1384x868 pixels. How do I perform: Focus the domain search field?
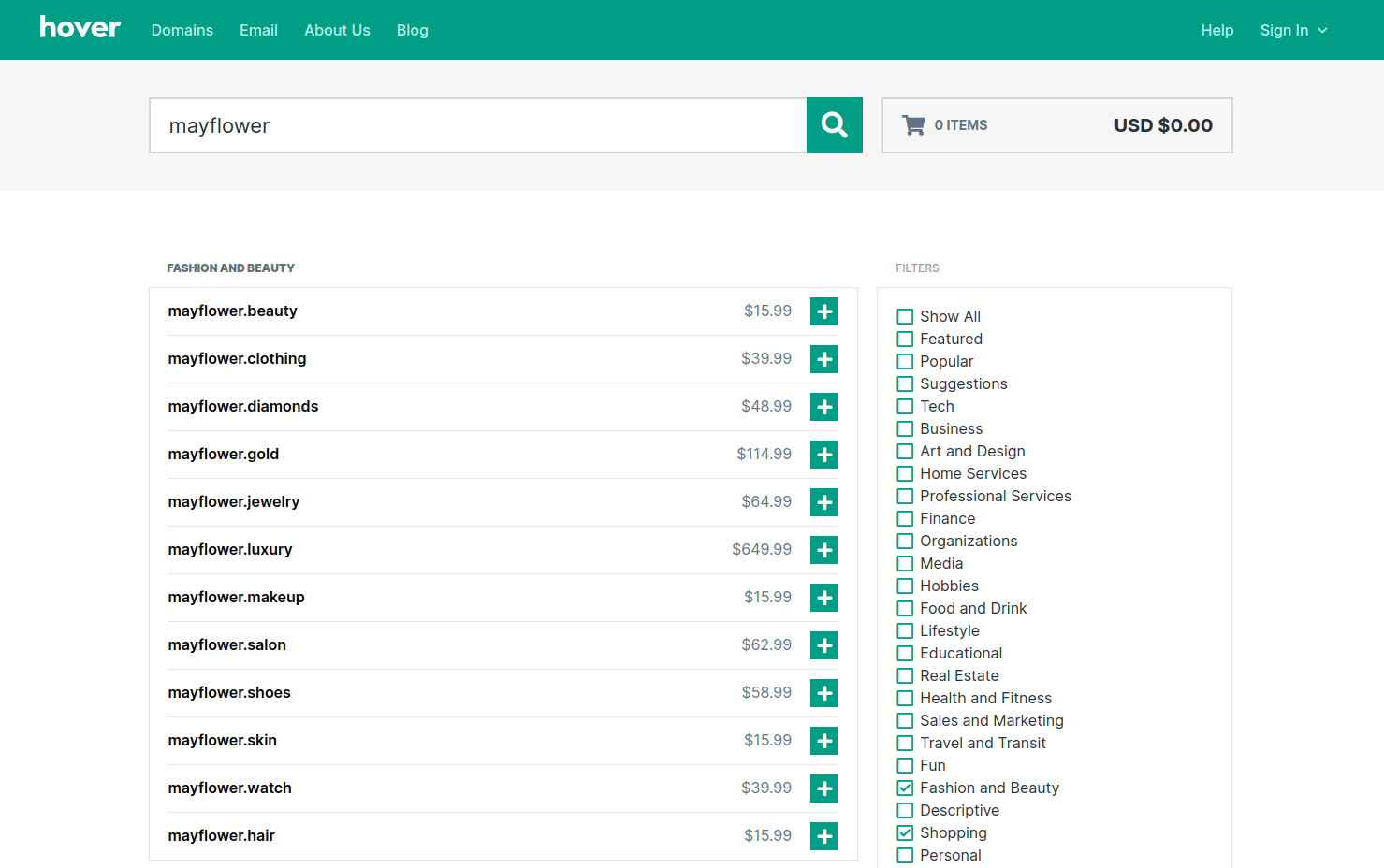pos(477,125)
